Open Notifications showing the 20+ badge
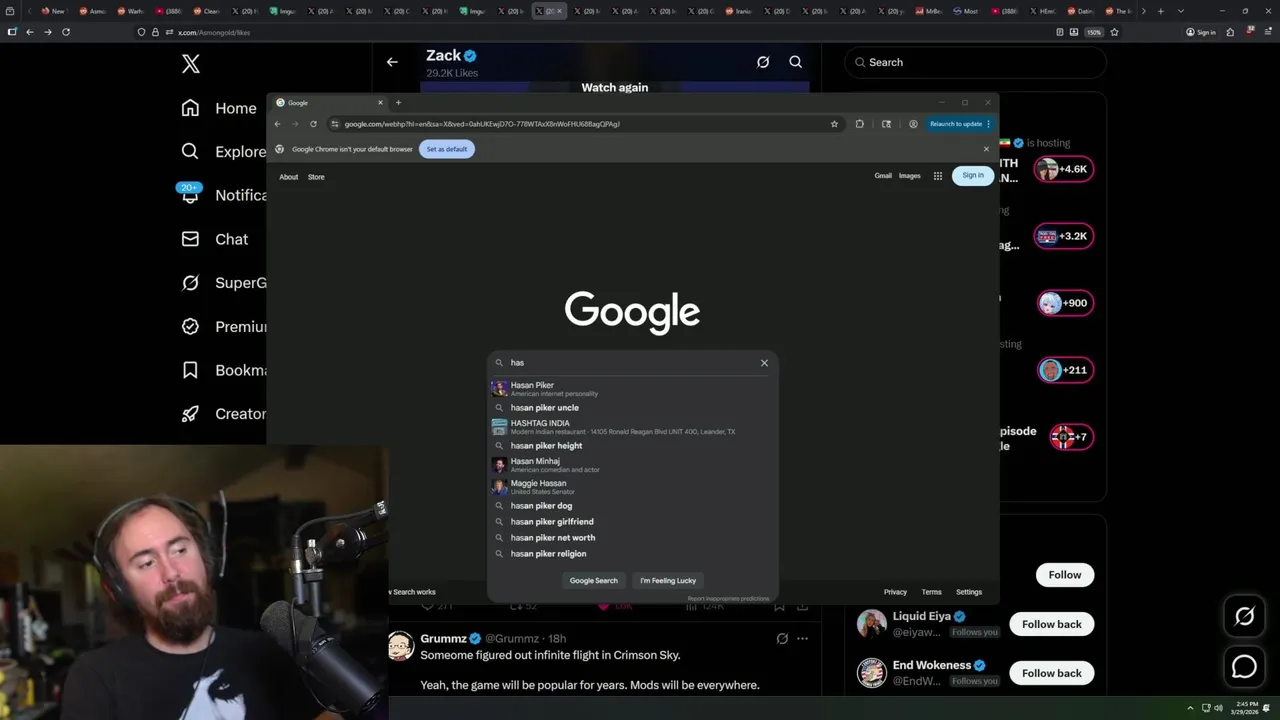Viewport: 1280px width, 720px height. click(223, 195)
